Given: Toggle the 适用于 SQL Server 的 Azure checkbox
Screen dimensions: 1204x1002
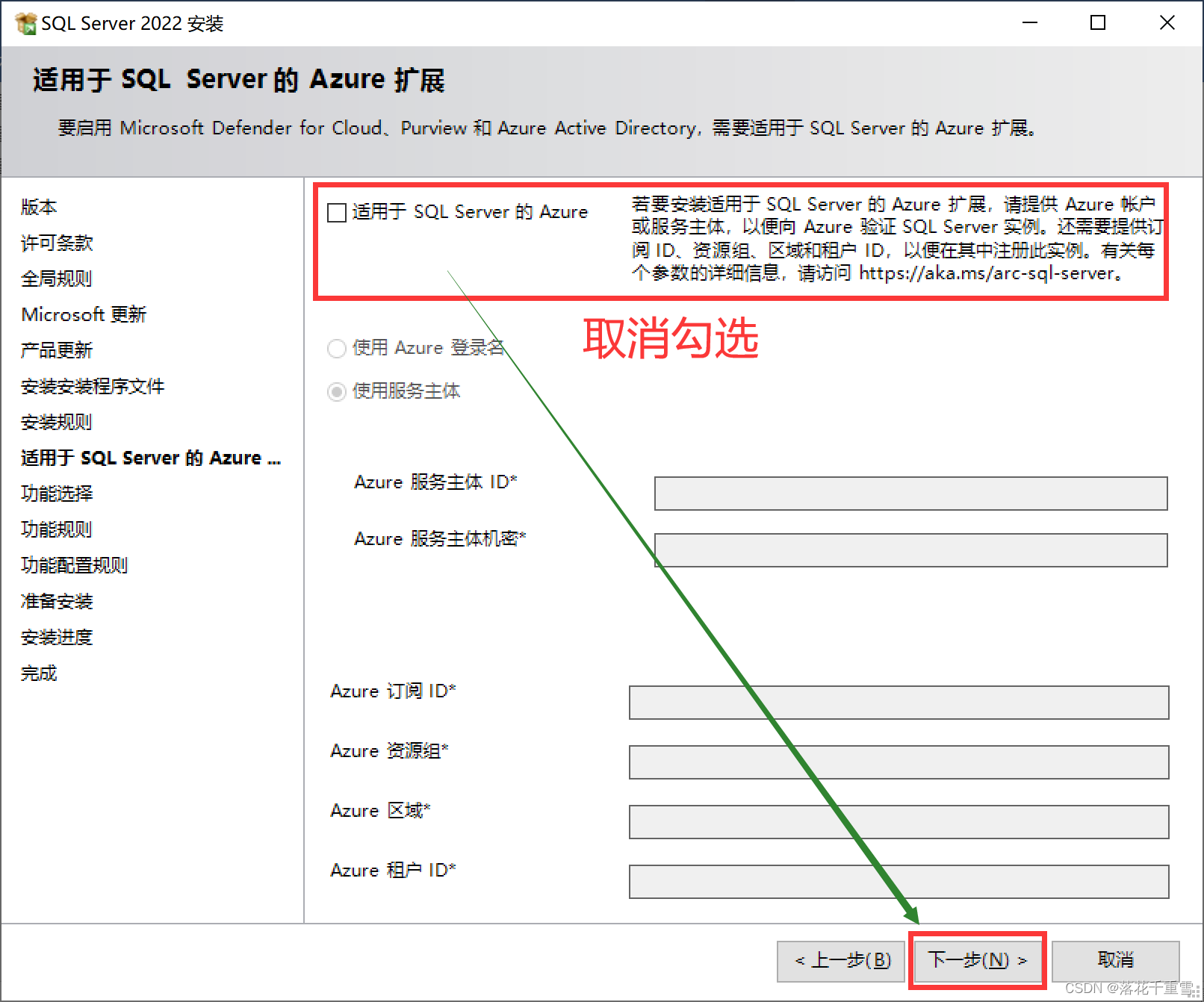Looking at the screenshot, I should coord(337,213).
